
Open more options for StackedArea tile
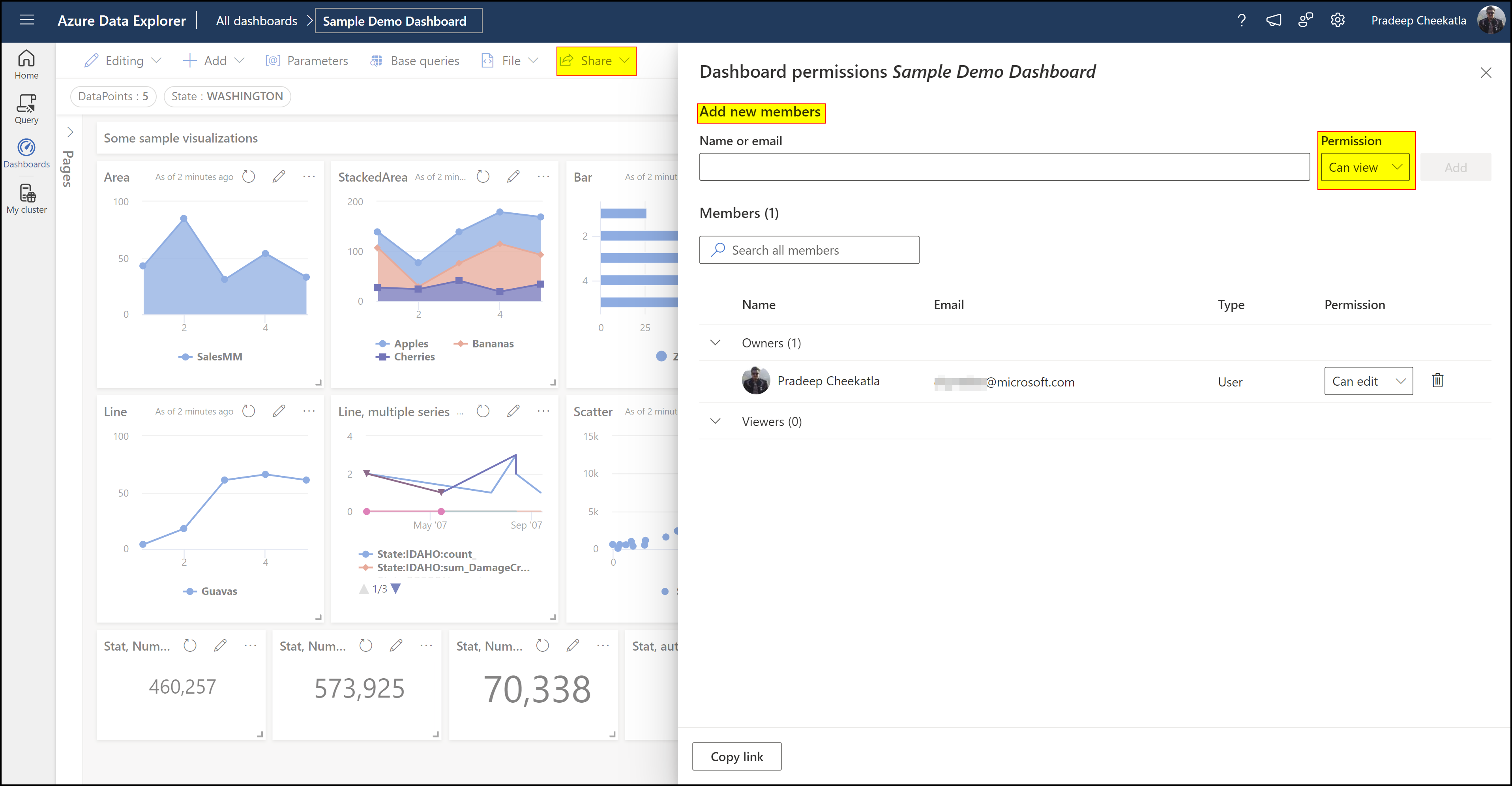(543, 177)
